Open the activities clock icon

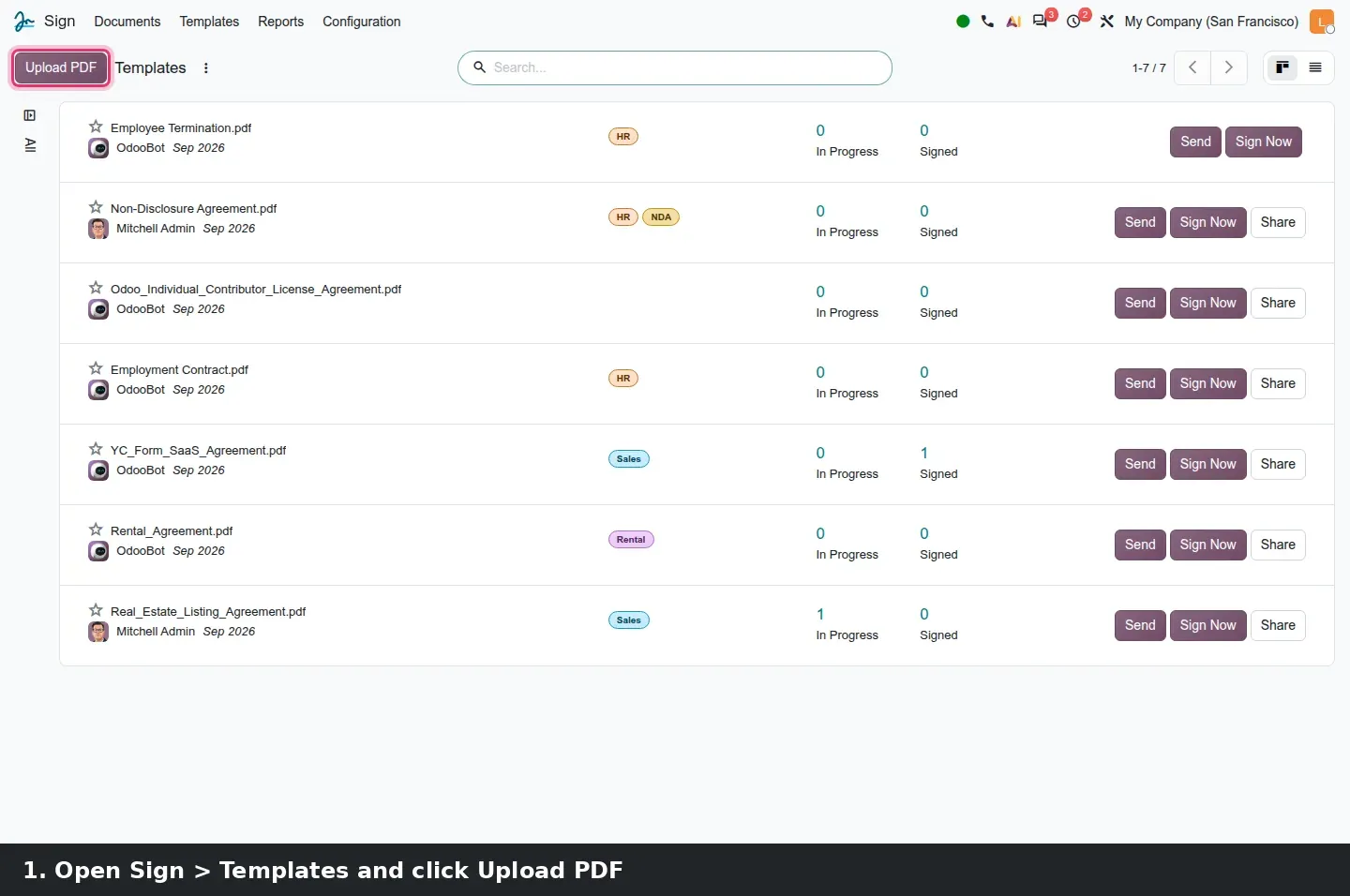pos(1073,22)
